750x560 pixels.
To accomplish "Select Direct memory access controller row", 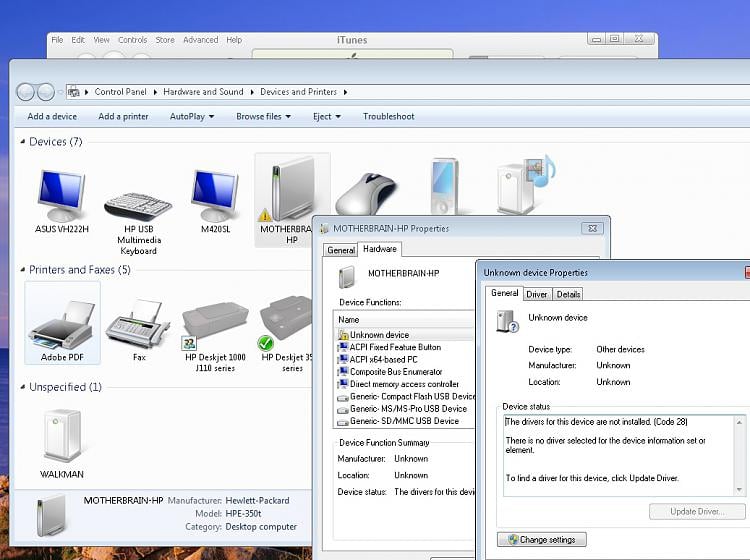I will point(405,384).
